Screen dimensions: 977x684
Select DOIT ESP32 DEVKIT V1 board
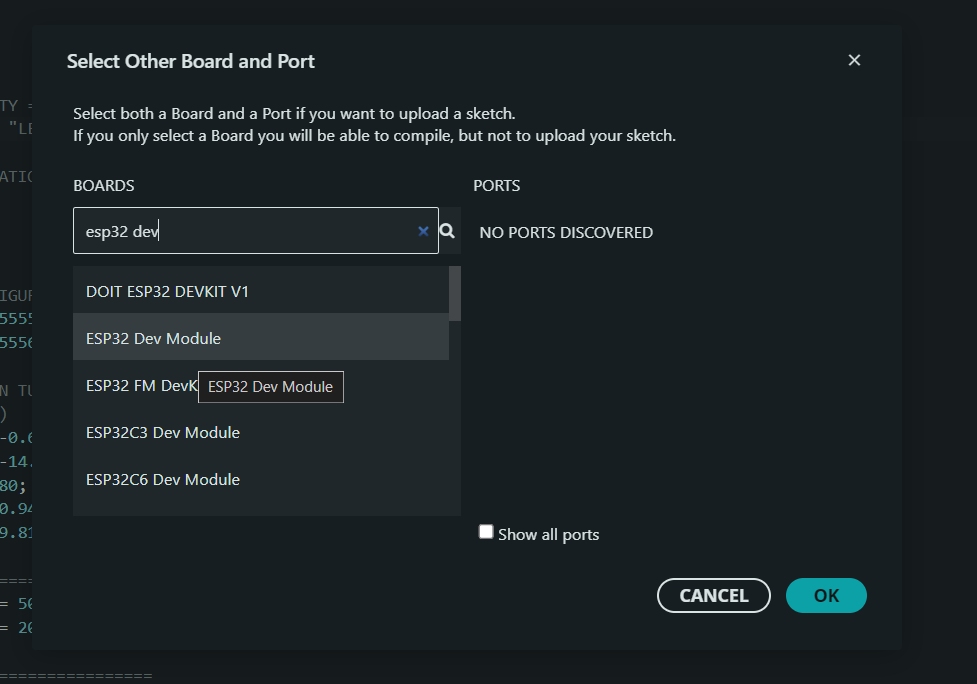point(260,291)
